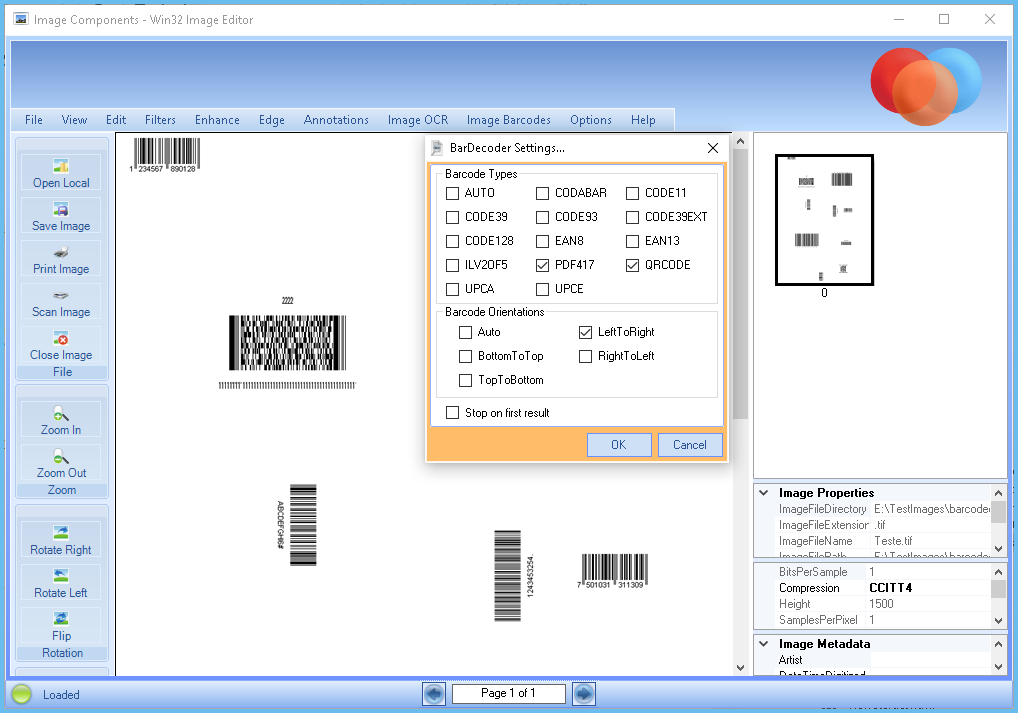Check the CODE11 barcode type
Screen dimensions: 1018x713
tap(632, 194)
